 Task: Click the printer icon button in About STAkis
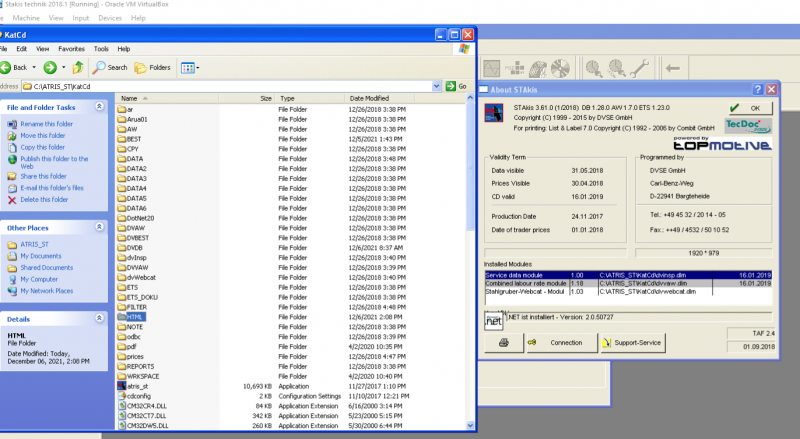coord(503,343)
